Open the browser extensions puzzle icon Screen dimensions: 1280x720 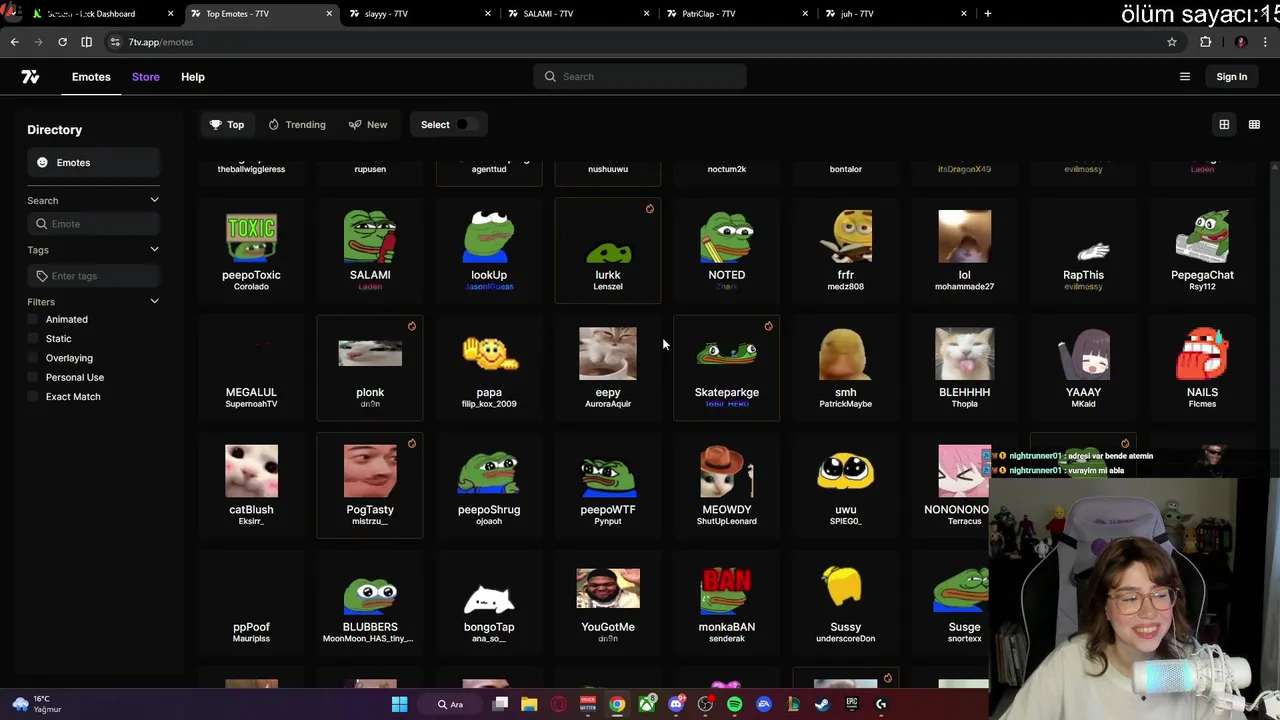[x=1206, y=42]
